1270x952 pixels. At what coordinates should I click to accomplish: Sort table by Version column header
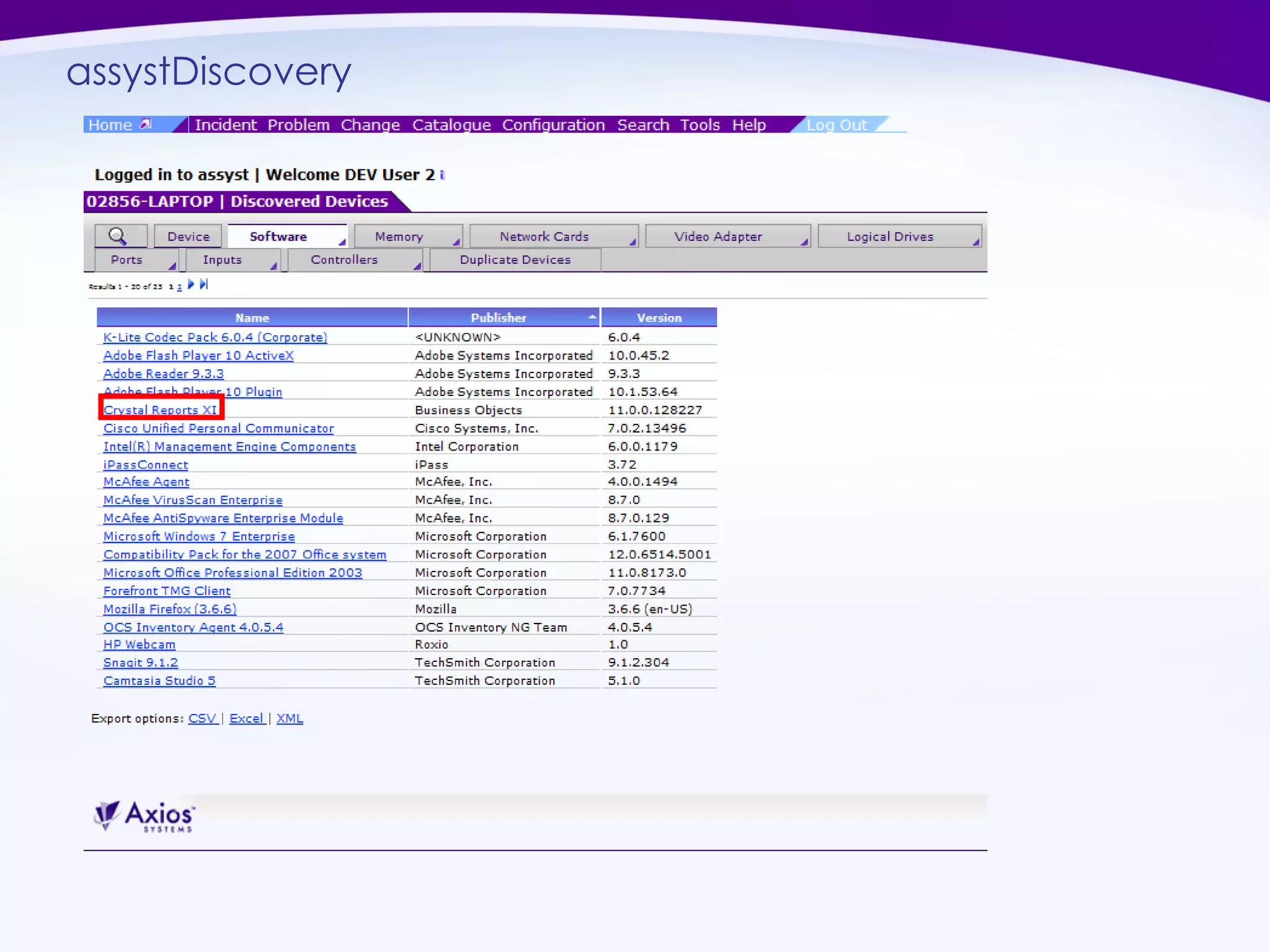pos(659,317)
